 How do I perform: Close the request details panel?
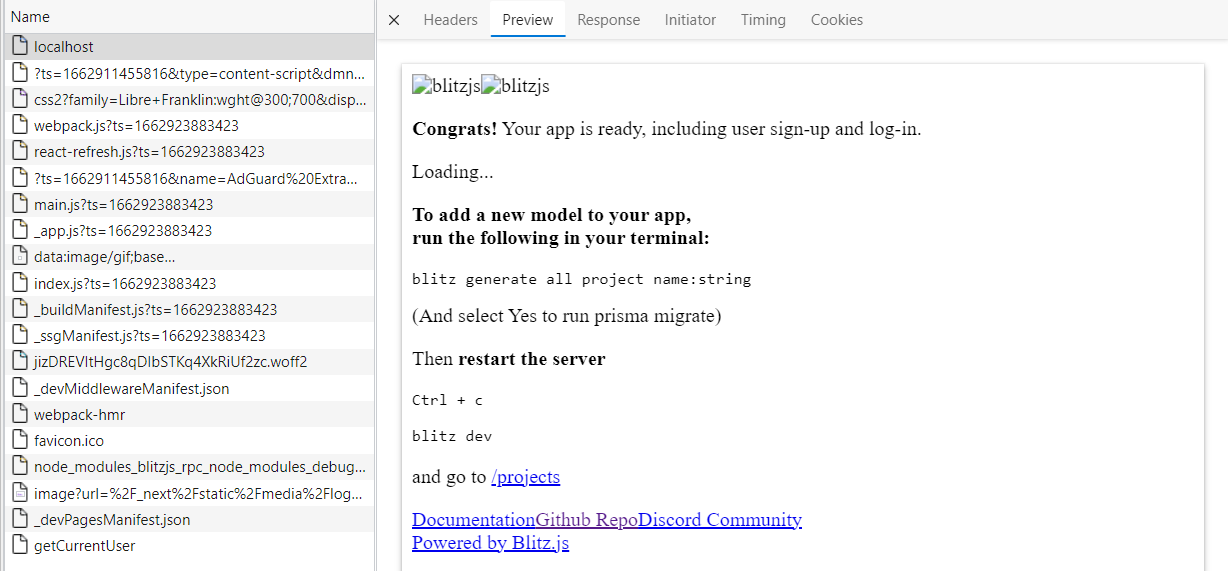[x=394, y=20]
